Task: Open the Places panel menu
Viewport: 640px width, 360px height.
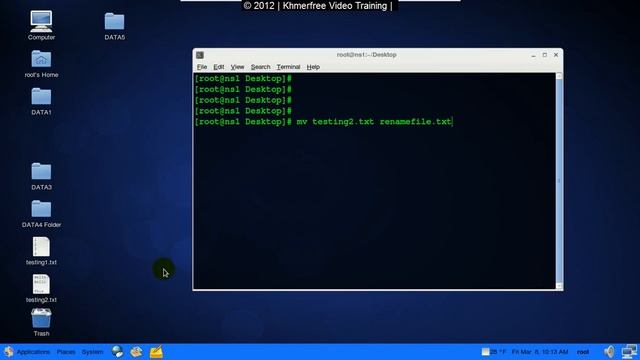Action: [66, 351]
